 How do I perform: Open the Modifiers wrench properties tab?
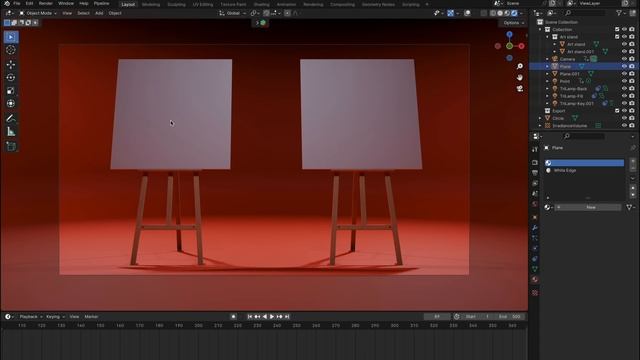pyautogui.click(x=535, y=228)
